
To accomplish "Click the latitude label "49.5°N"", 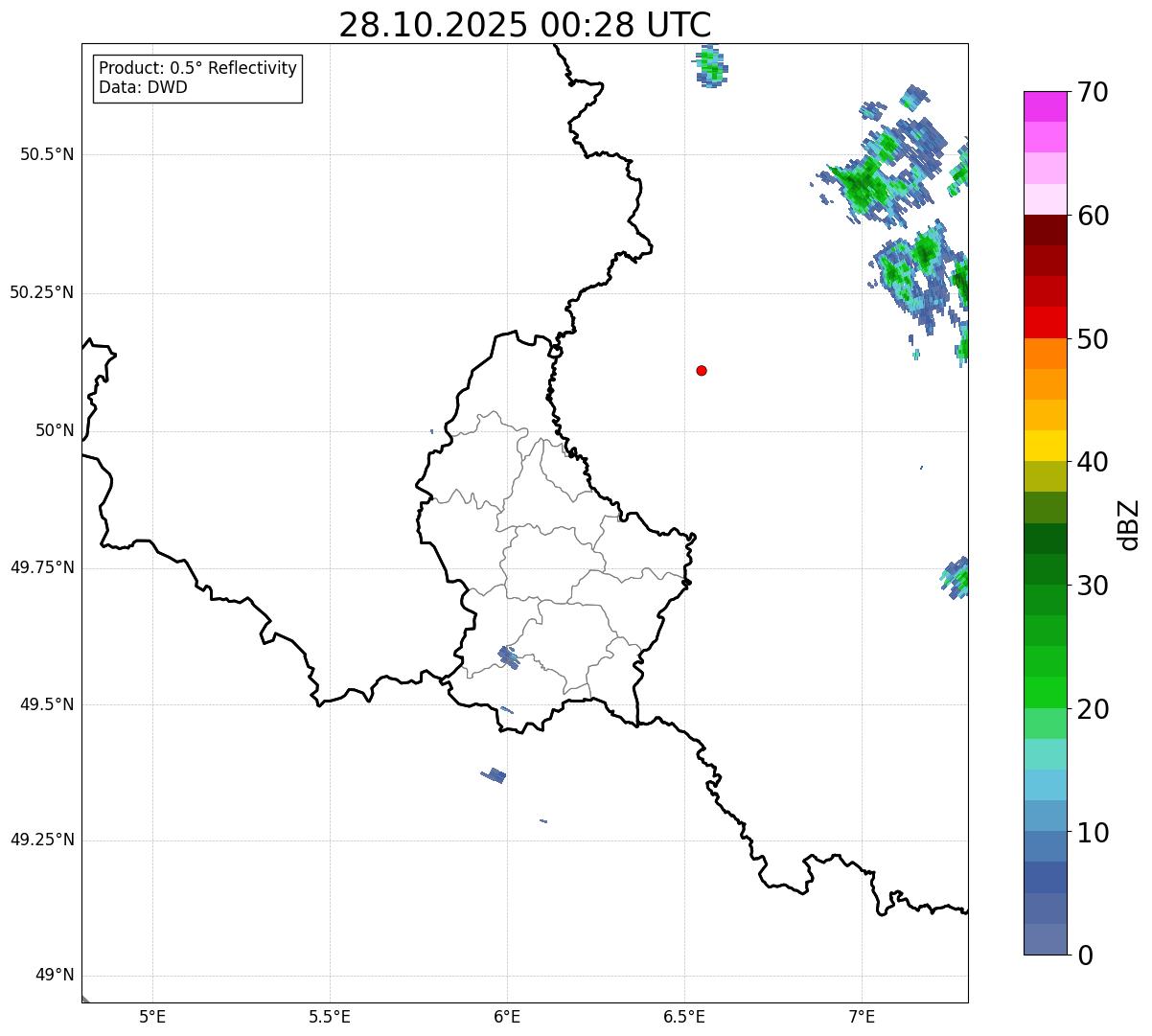I will click(47, 704).
